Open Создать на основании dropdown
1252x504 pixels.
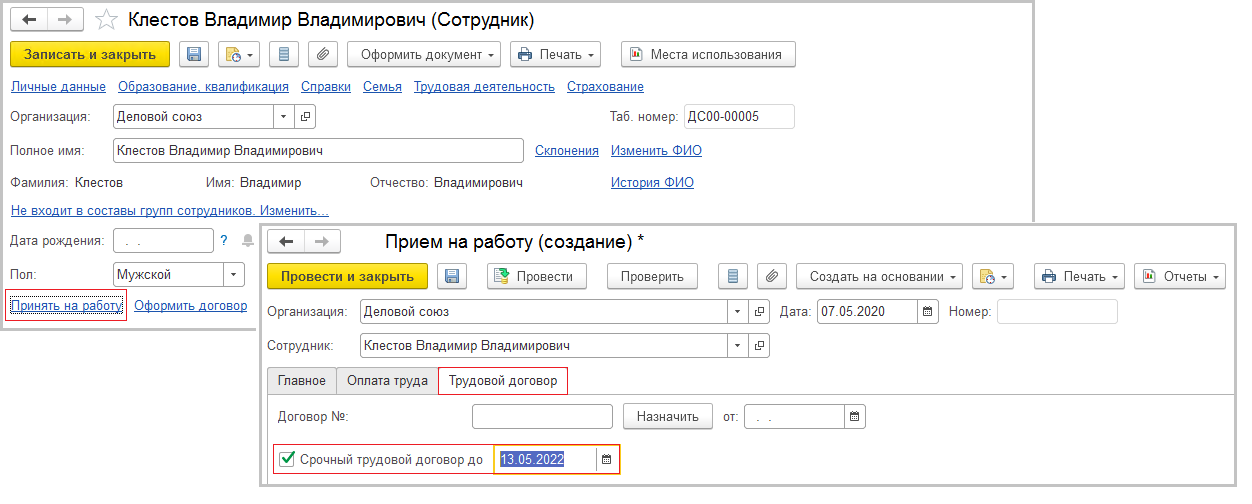pos(880,276)
